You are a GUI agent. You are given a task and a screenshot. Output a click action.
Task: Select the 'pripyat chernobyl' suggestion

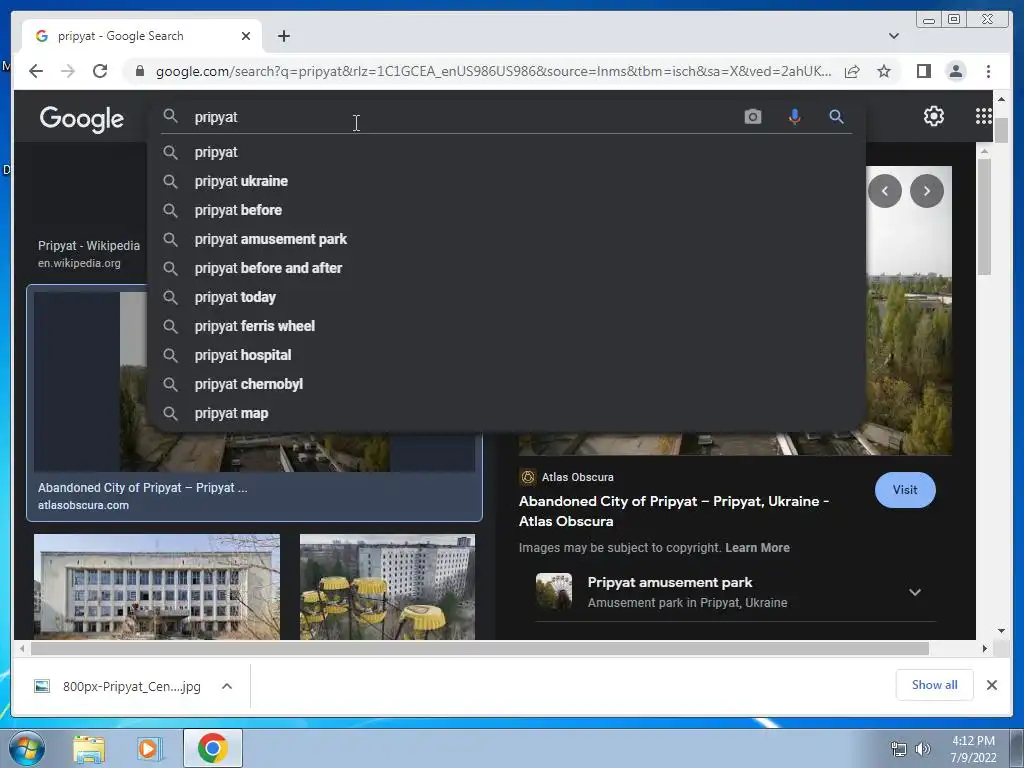(507, 384)
